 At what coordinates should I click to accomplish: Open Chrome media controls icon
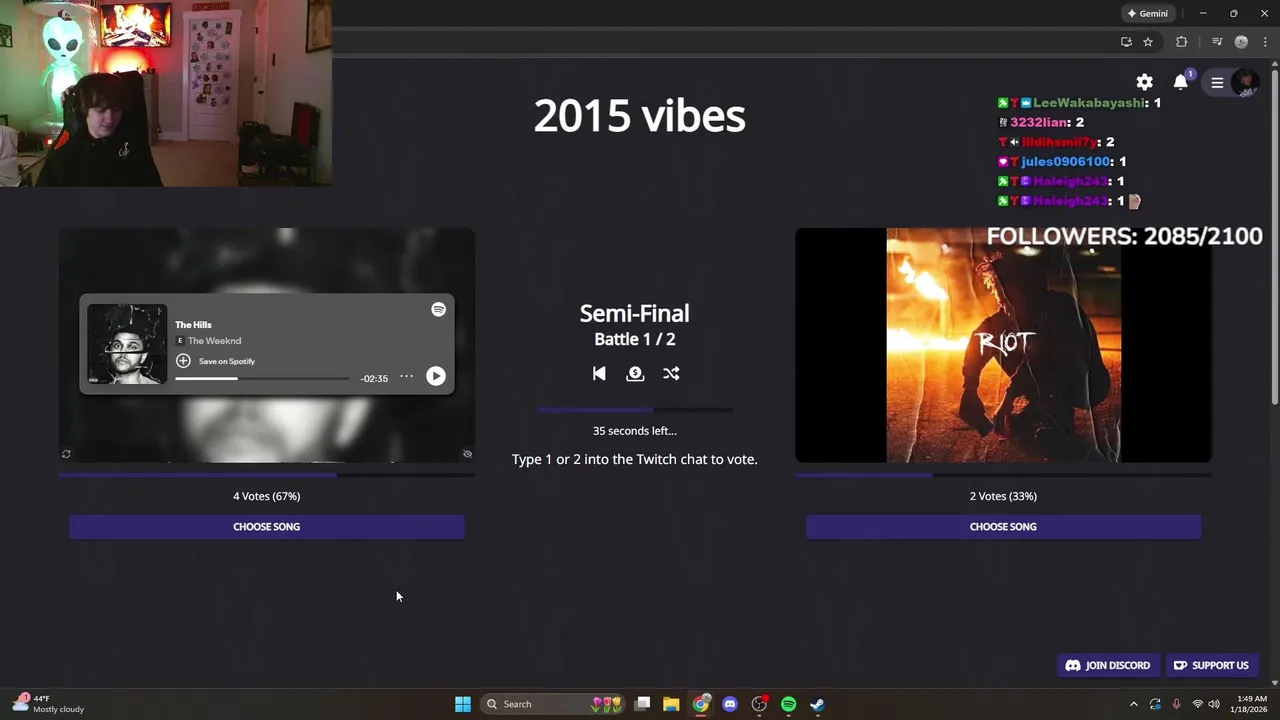[x=1217, y=42]
